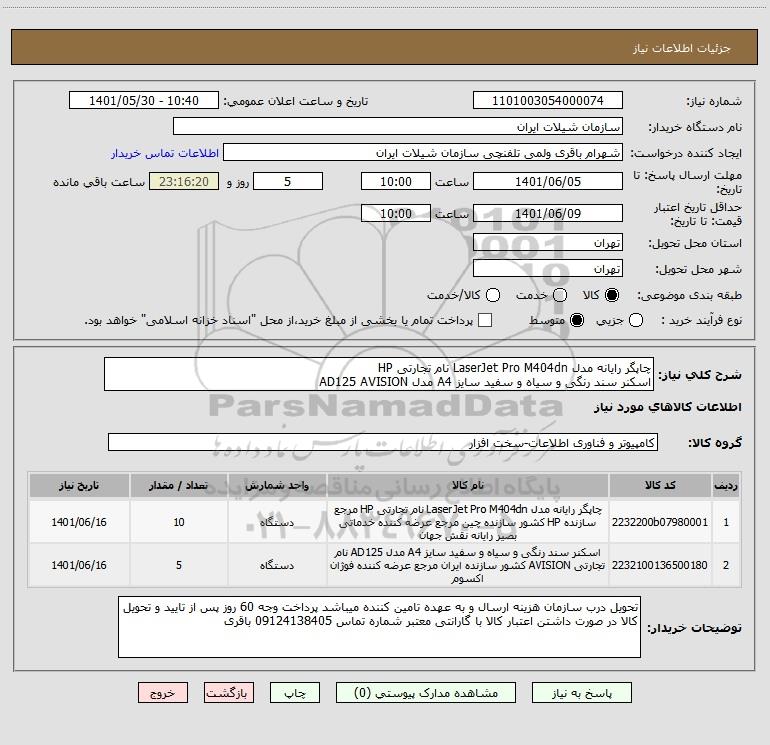Click the buyer notes text area
Viewport: 770px width, 745px height.
(x=379, y=627)
